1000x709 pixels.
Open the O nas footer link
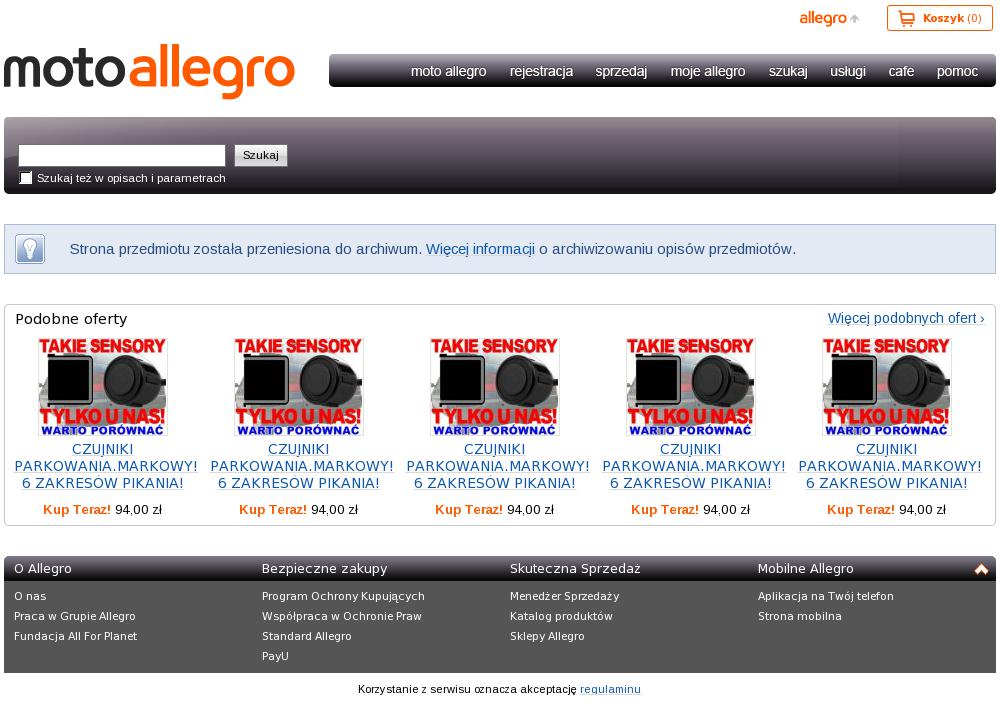pyautogui.click(x=30, y=596)
